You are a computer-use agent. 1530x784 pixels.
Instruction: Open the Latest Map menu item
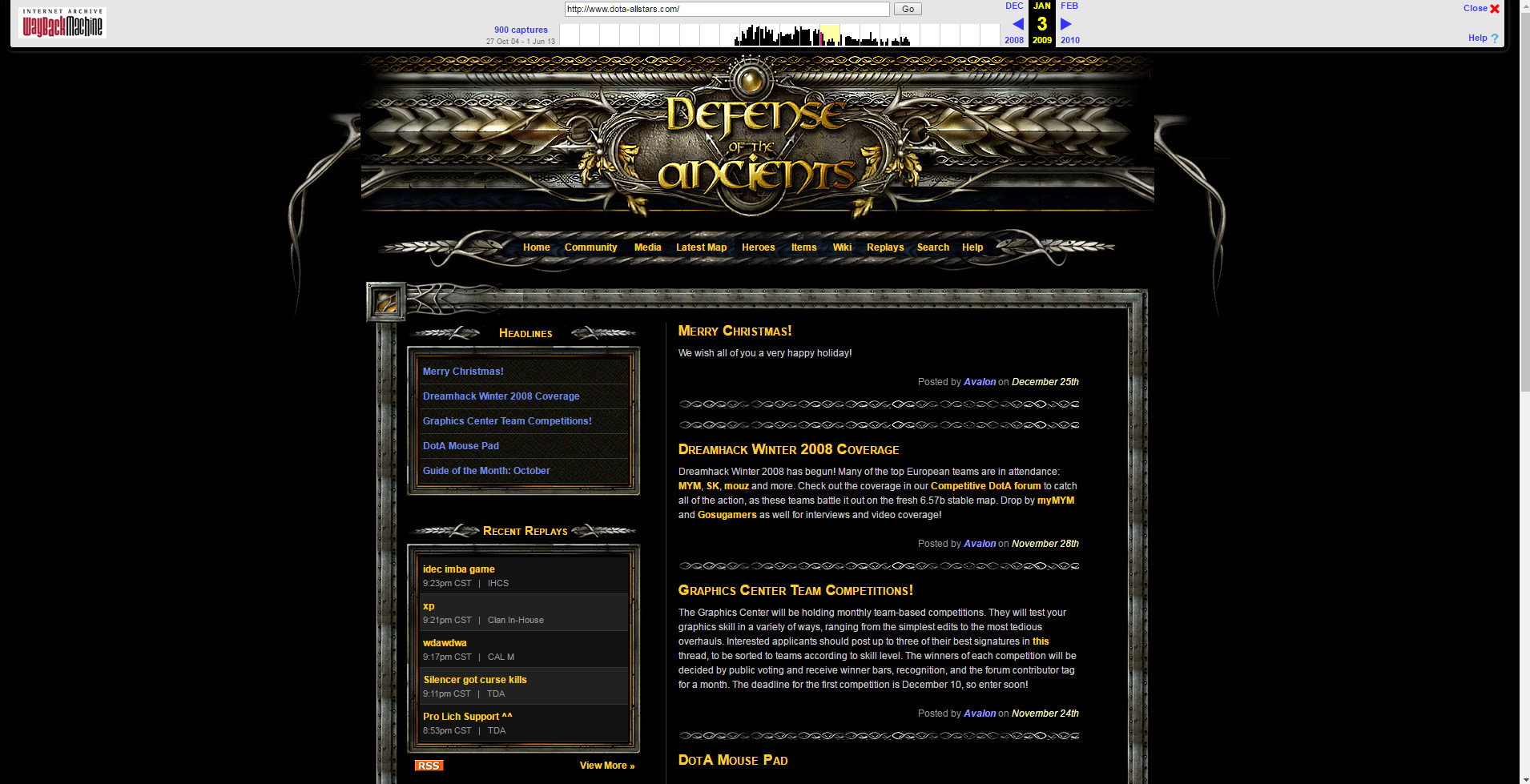pos(702,247)
